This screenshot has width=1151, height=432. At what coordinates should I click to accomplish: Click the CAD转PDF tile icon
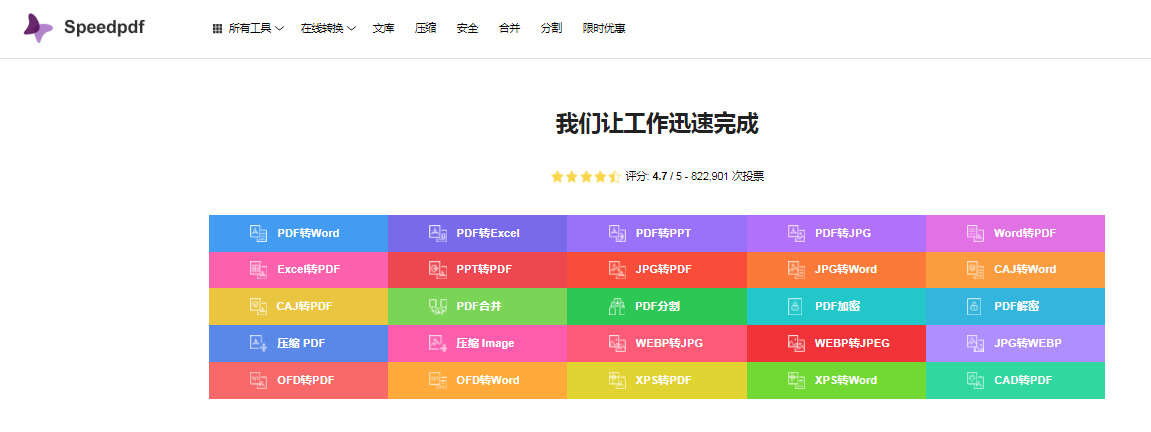coord(976,380)
